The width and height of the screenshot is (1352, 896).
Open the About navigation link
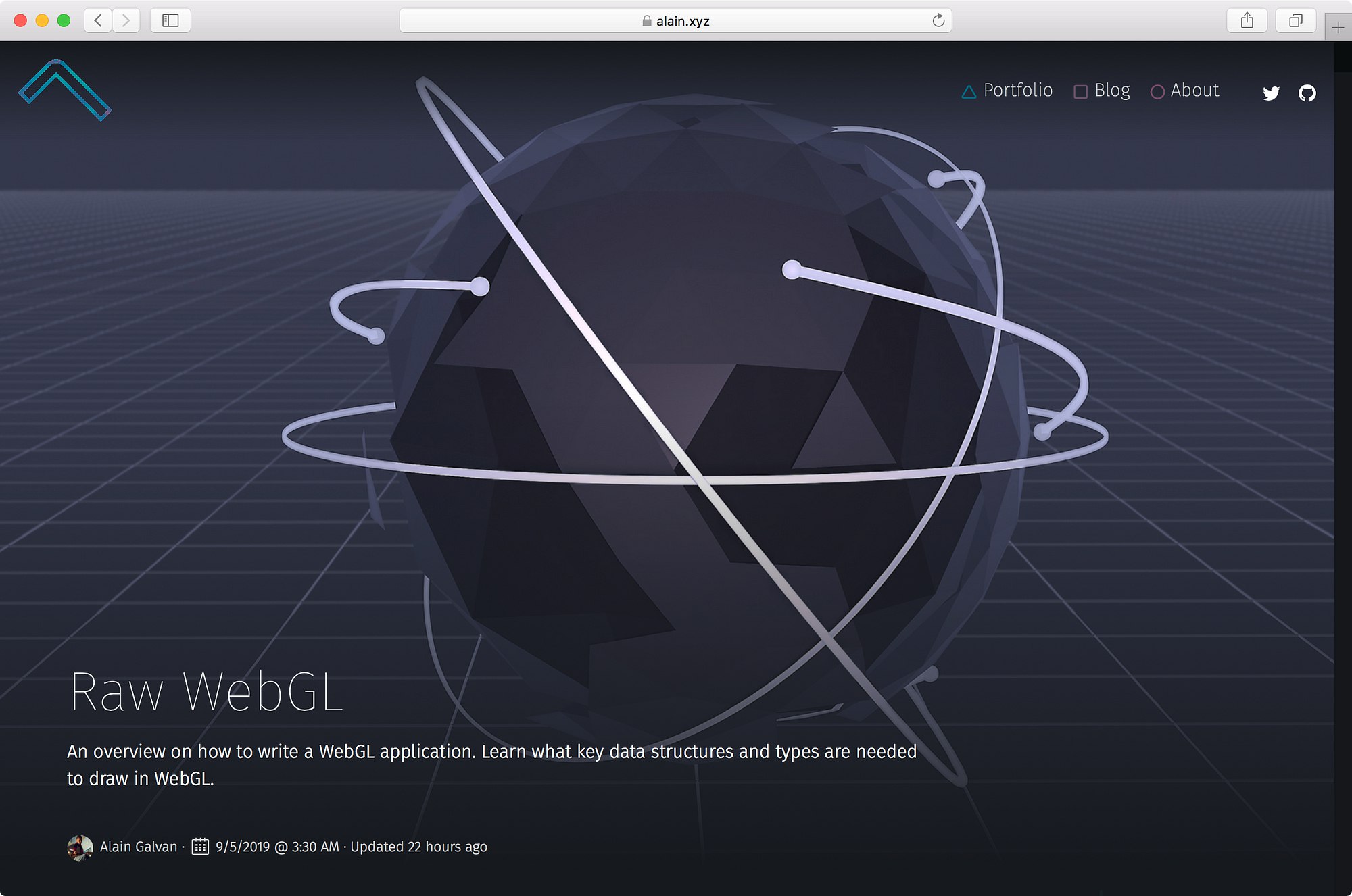point(1185,91)
